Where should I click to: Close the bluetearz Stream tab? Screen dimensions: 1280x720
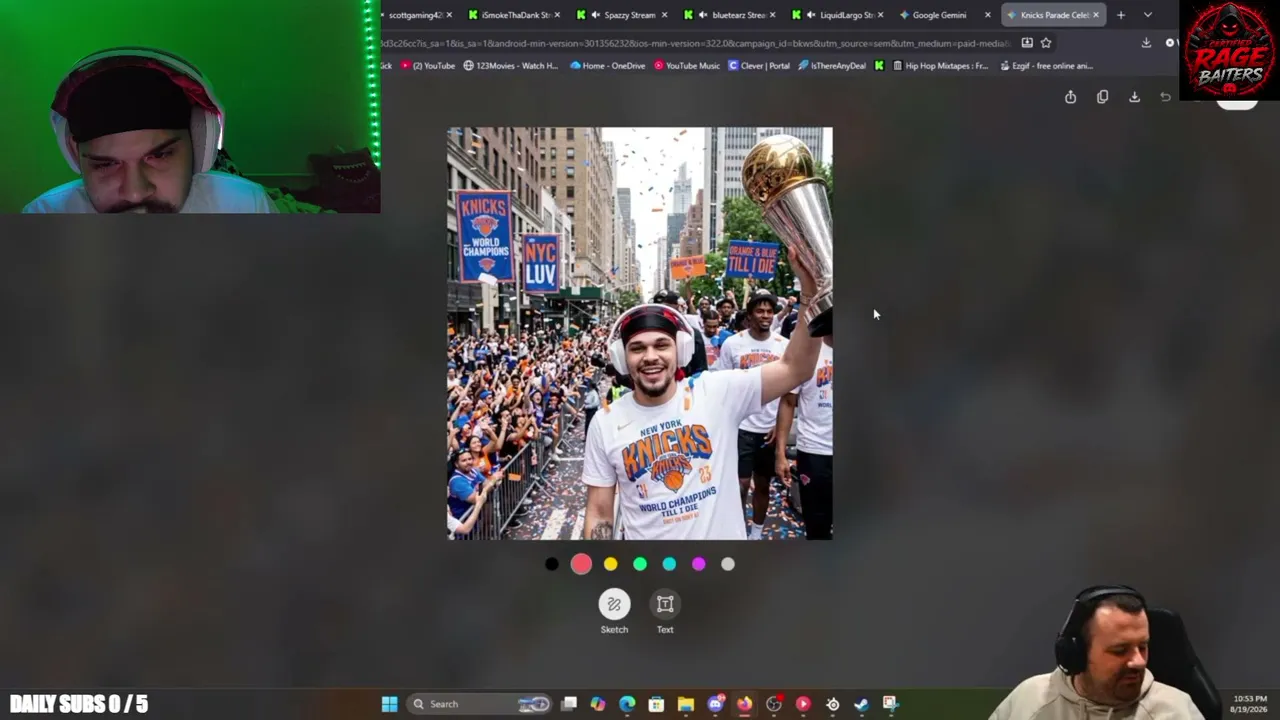[x=772, y=15]
